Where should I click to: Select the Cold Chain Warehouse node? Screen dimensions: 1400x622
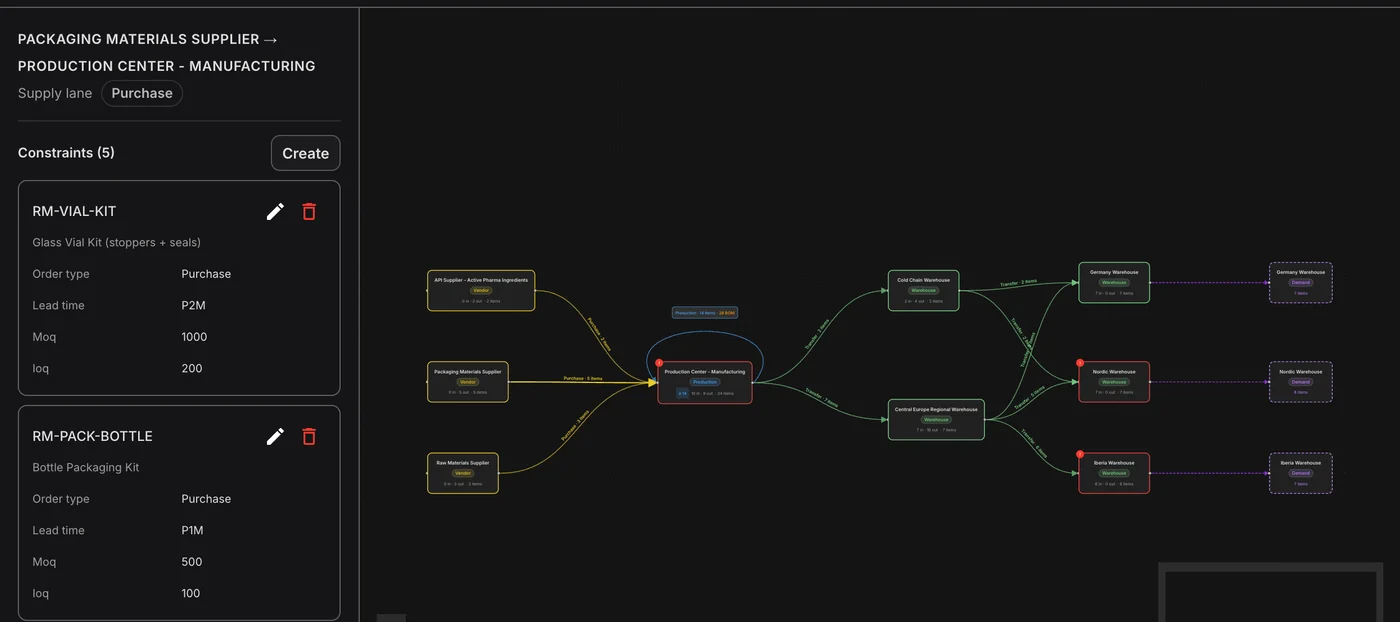(924, 290)
